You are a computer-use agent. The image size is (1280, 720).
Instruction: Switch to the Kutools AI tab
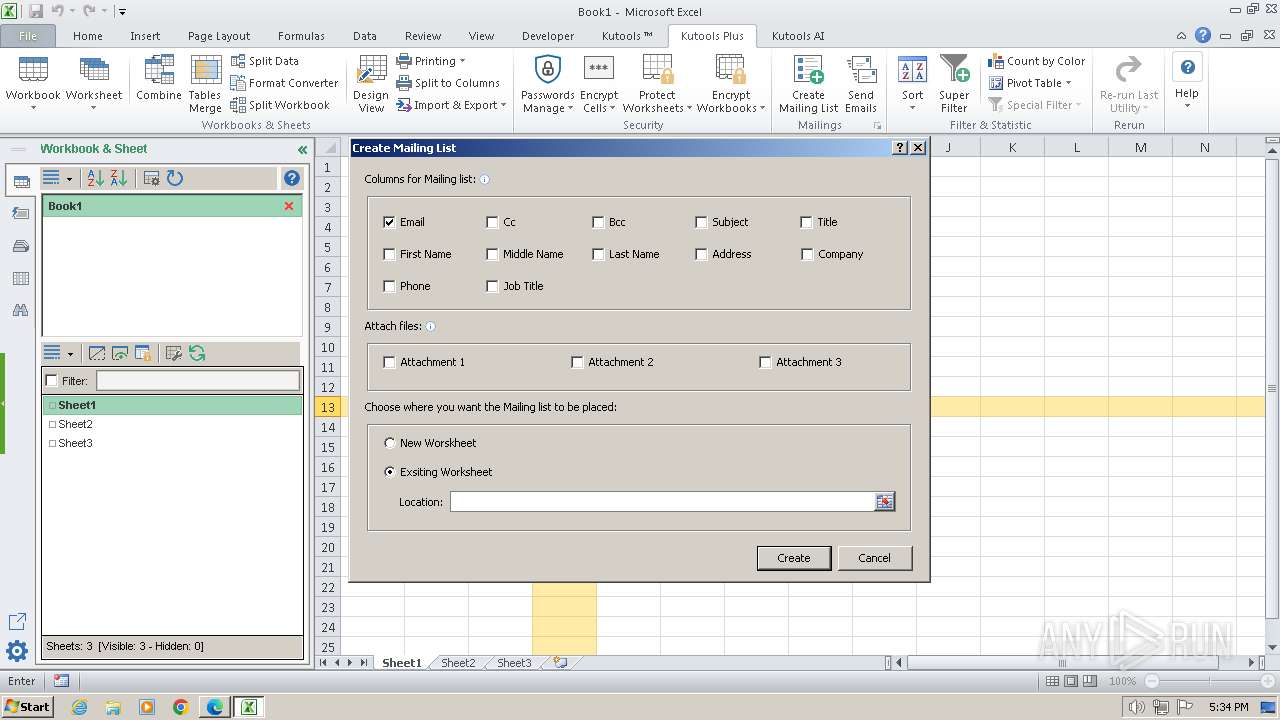798,36
